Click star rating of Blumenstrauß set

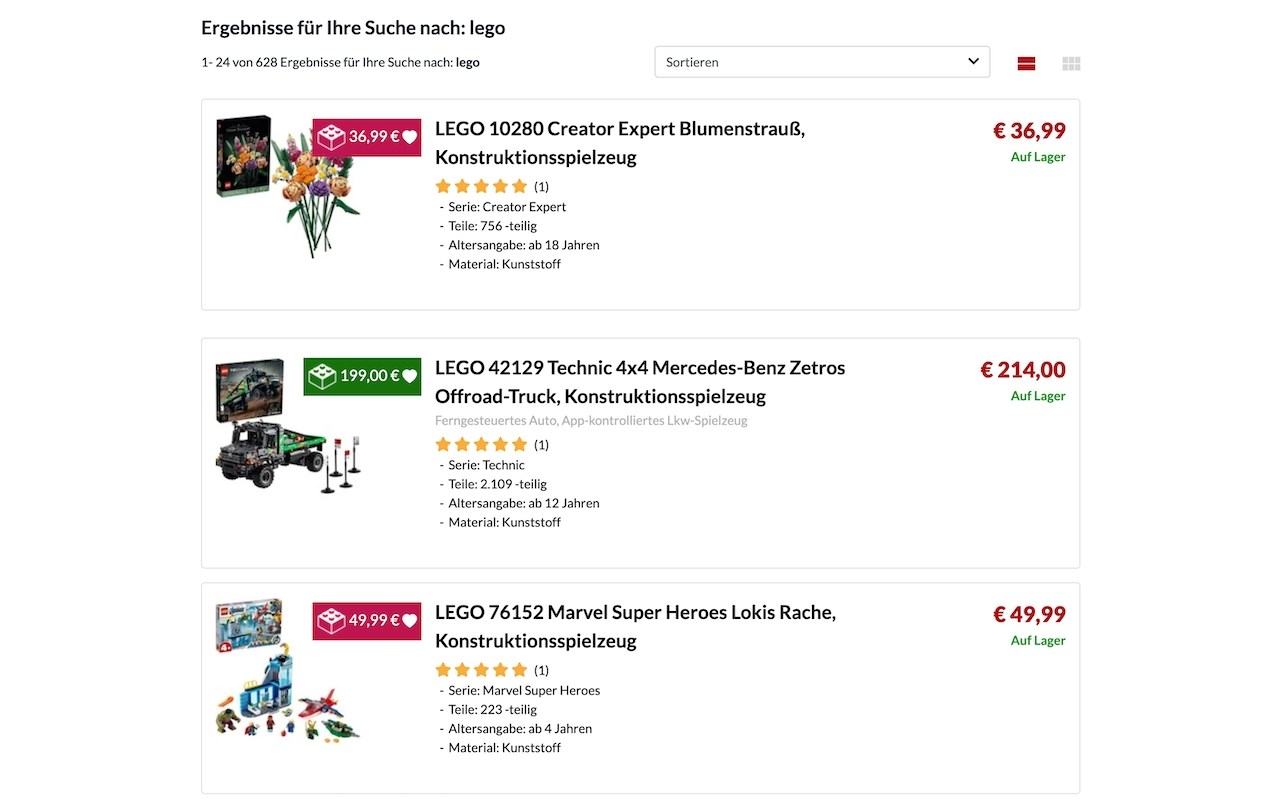pyautogui.click(x=481, y=186)
